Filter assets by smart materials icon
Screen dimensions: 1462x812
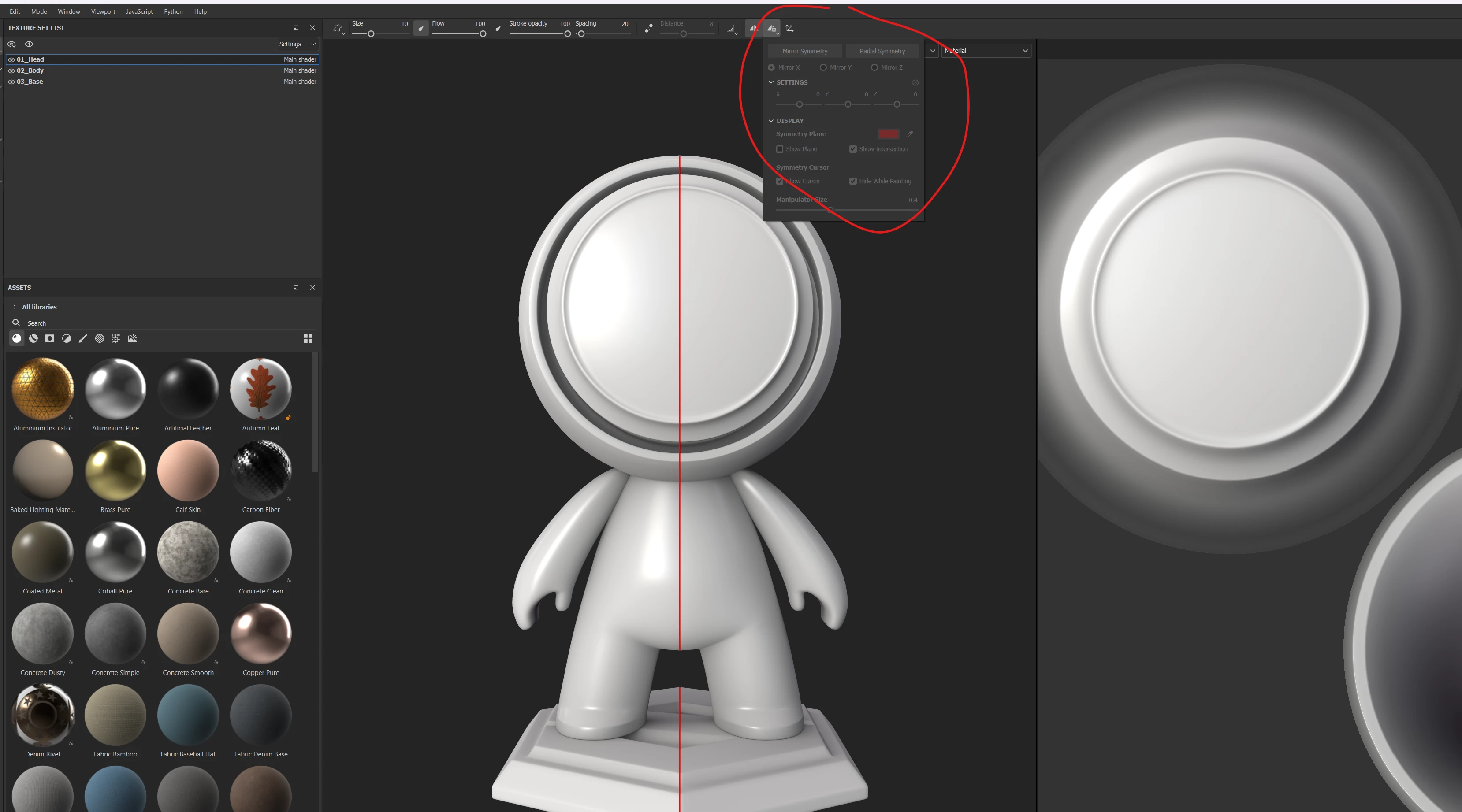coord(33,339)
